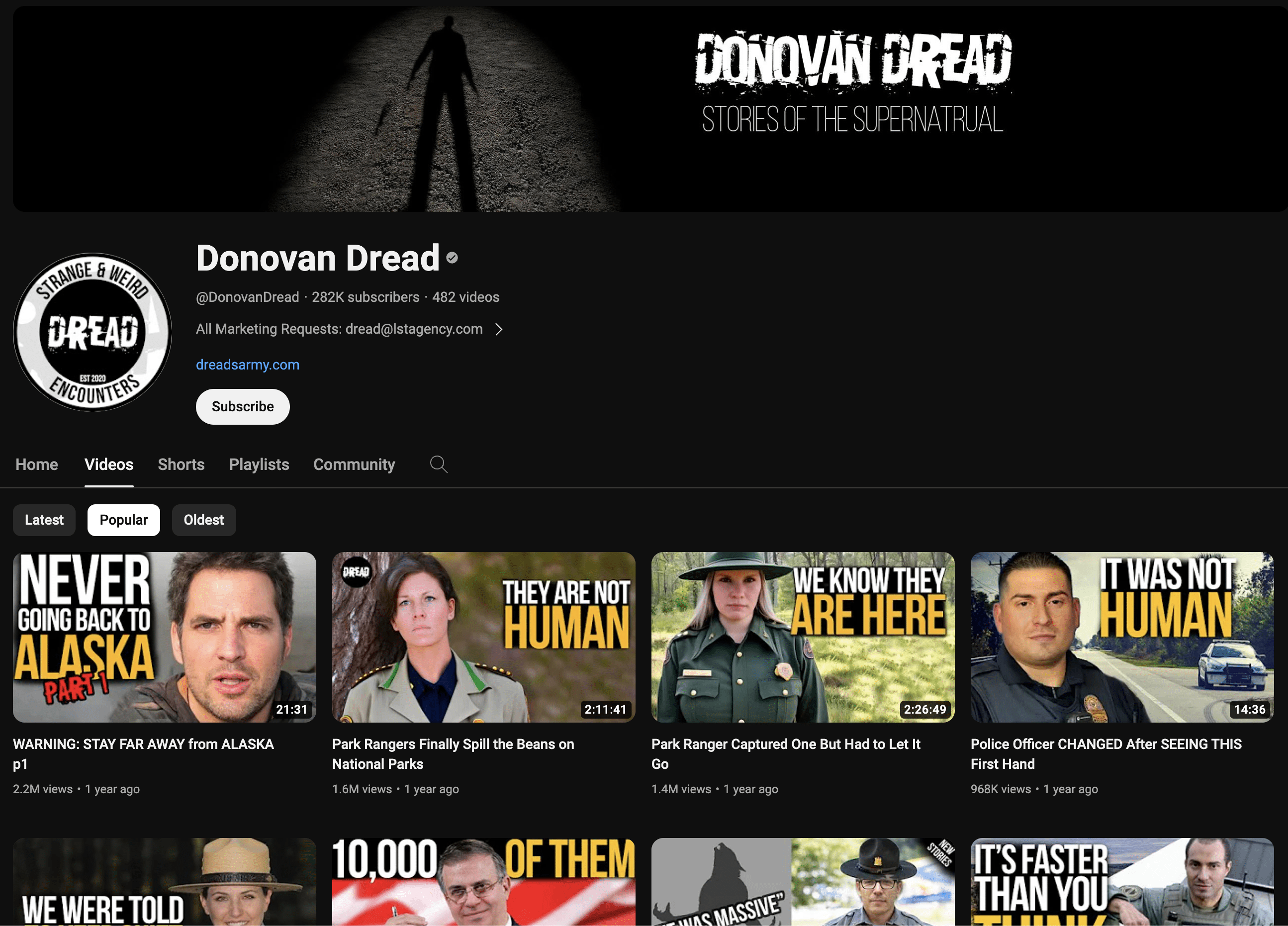Subscribe to the Donovan Dread channel

click(243, 406)
